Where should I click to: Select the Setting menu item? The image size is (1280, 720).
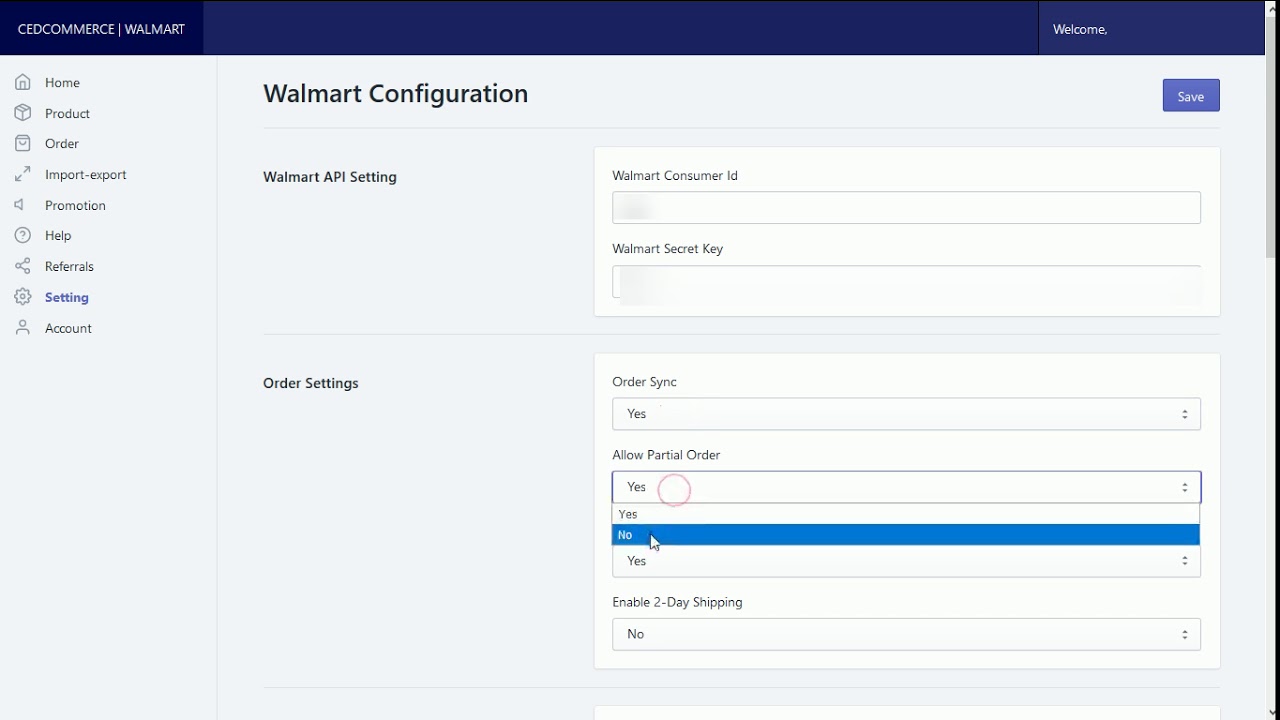coord(67,298)
